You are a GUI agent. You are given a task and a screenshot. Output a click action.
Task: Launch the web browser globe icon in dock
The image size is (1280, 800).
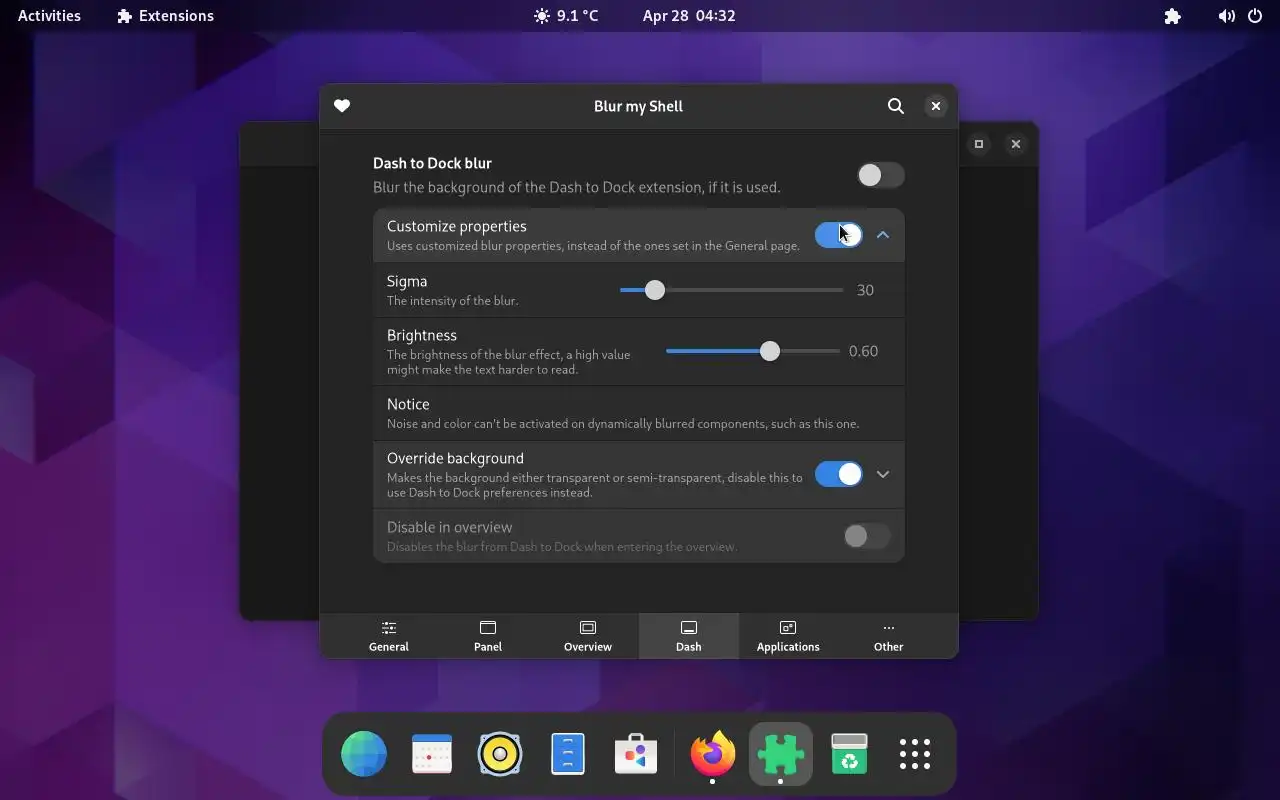363,754
